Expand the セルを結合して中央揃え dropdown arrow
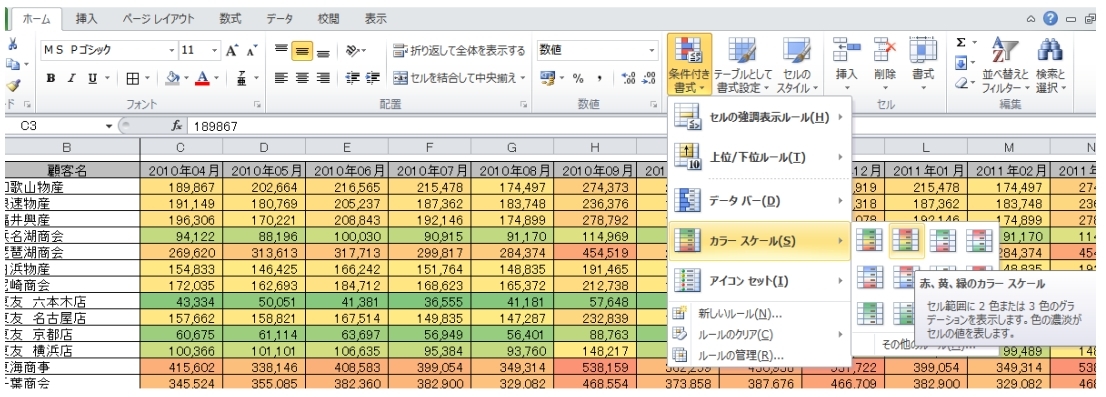The width and height of the screenshot is (1106, 397). (x=523, y=78)
